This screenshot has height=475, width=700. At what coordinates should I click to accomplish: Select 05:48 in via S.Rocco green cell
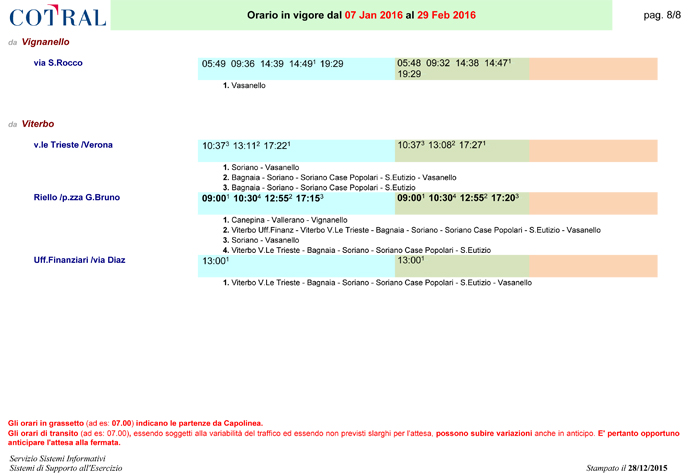point(409,63)
